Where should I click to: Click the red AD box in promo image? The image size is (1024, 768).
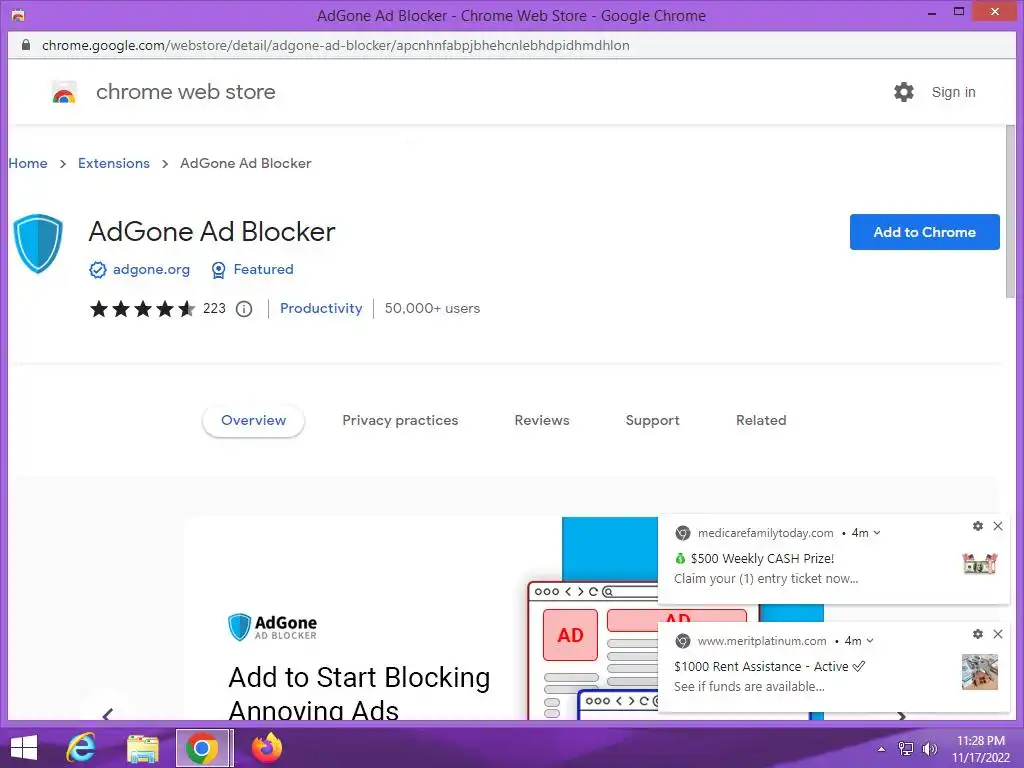(570, 635)
